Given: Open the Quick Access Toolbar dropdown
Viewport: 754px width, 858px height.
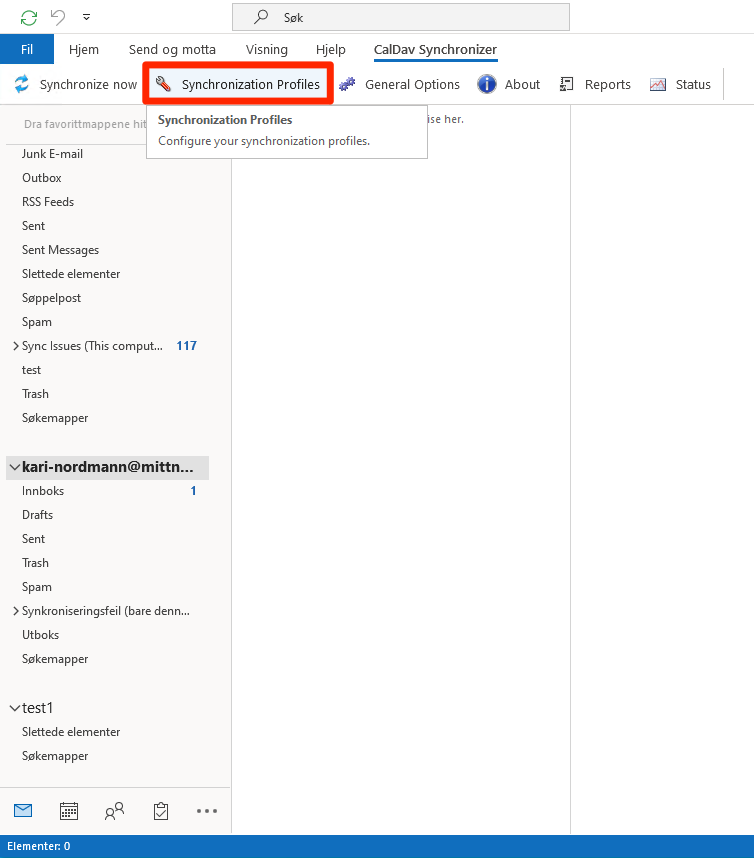Looking at the screenshot, I should click(86, 17).
